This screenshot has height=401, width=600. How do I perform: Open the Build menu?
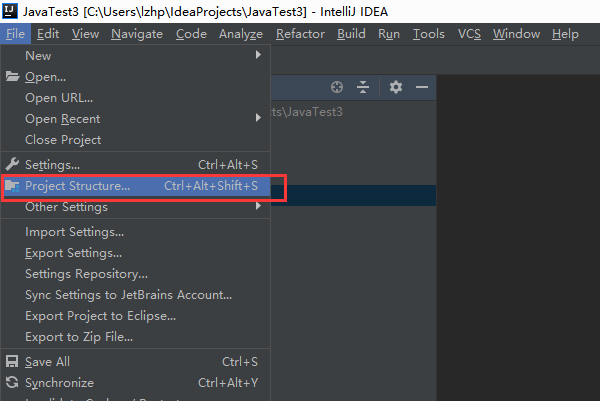(351, 34)
